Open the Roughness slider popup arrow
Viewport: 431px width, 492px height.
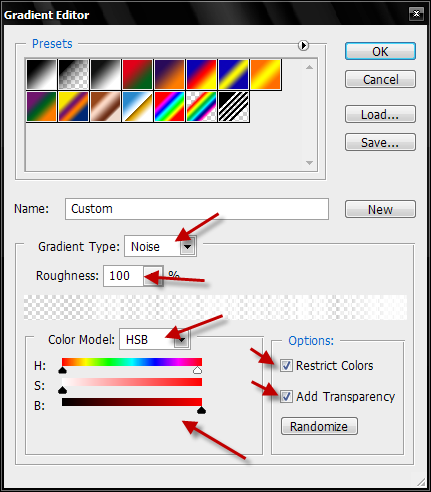153,276
